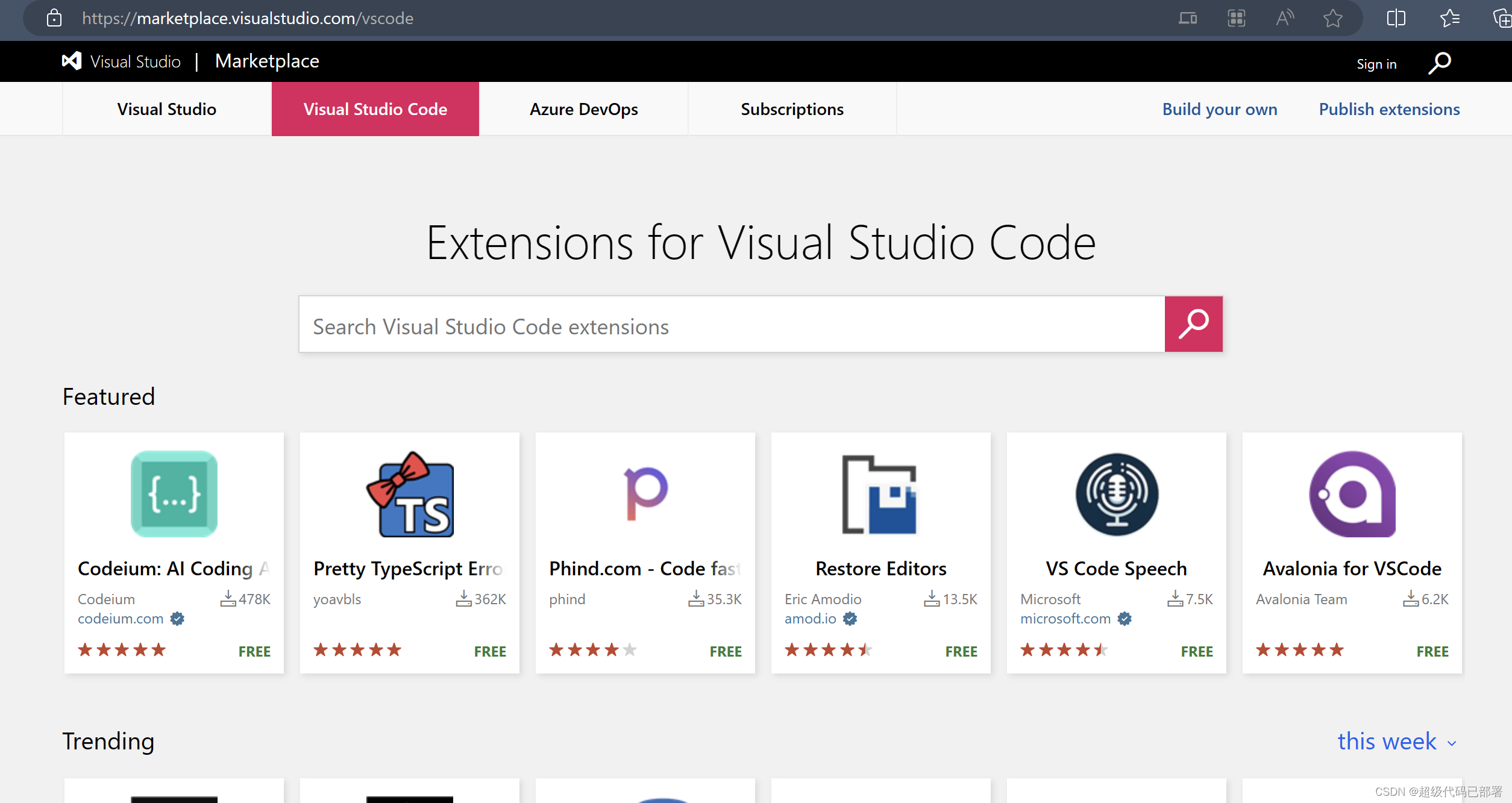
Task: Click the Pretty TypeScript Errors extension icon
Action: (412, 492)
